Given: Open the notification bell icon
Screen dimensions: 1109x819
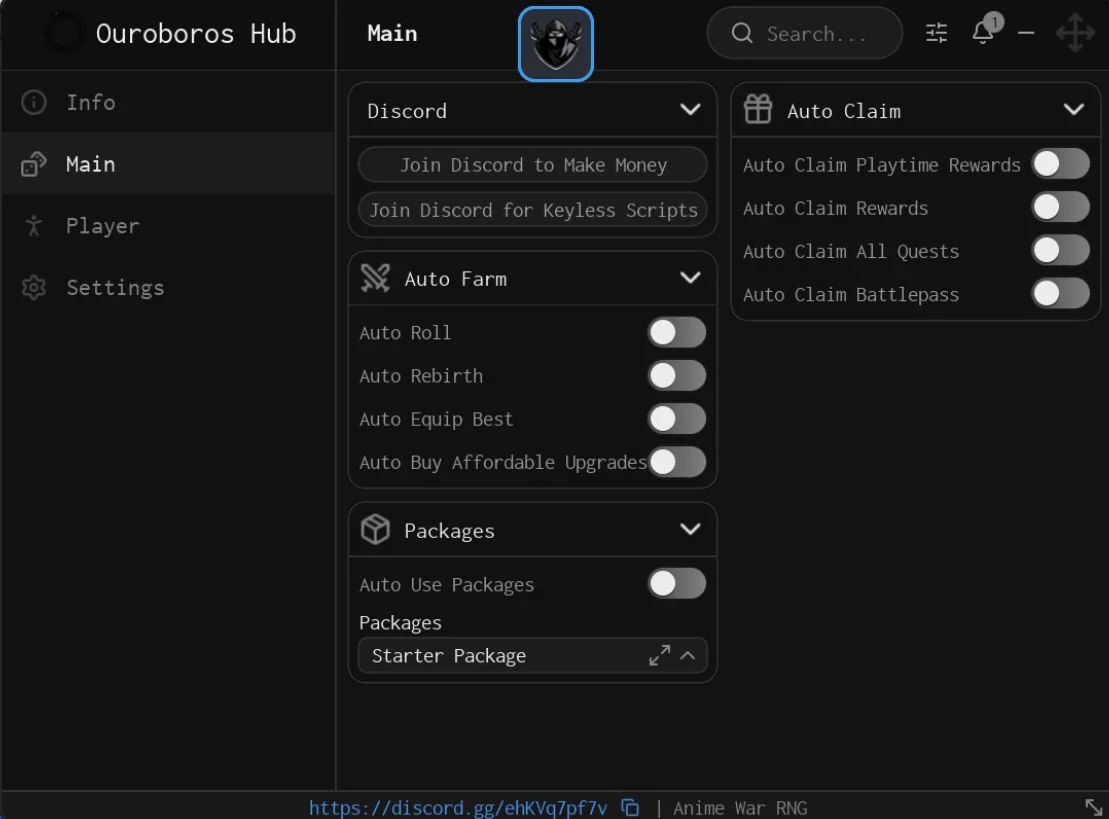Looking at the screenshot, I should coord(985,32).
